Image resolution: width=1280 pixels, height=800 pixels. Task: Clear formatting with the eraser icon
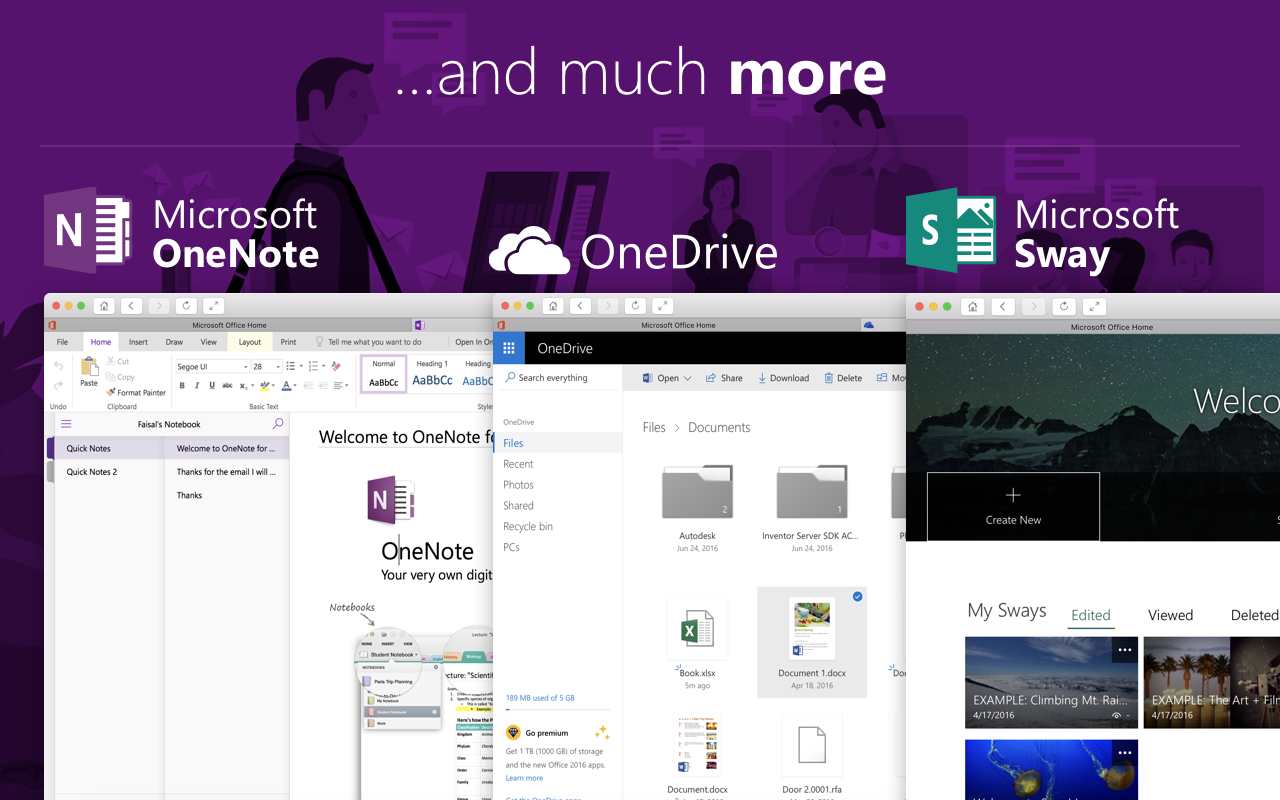(336, 367)
